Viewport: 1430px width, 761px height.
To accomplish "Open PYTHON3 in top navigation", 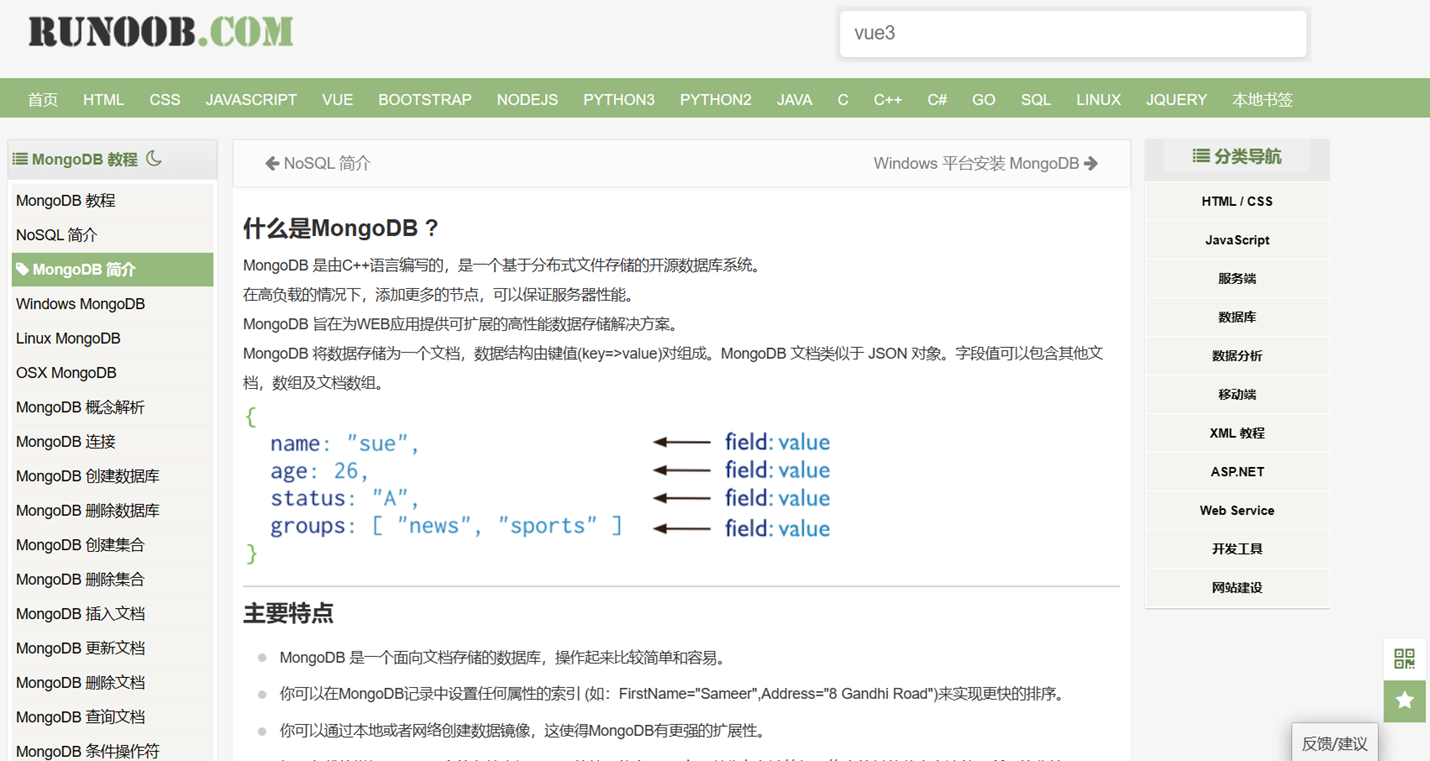I will click(619, 100).
